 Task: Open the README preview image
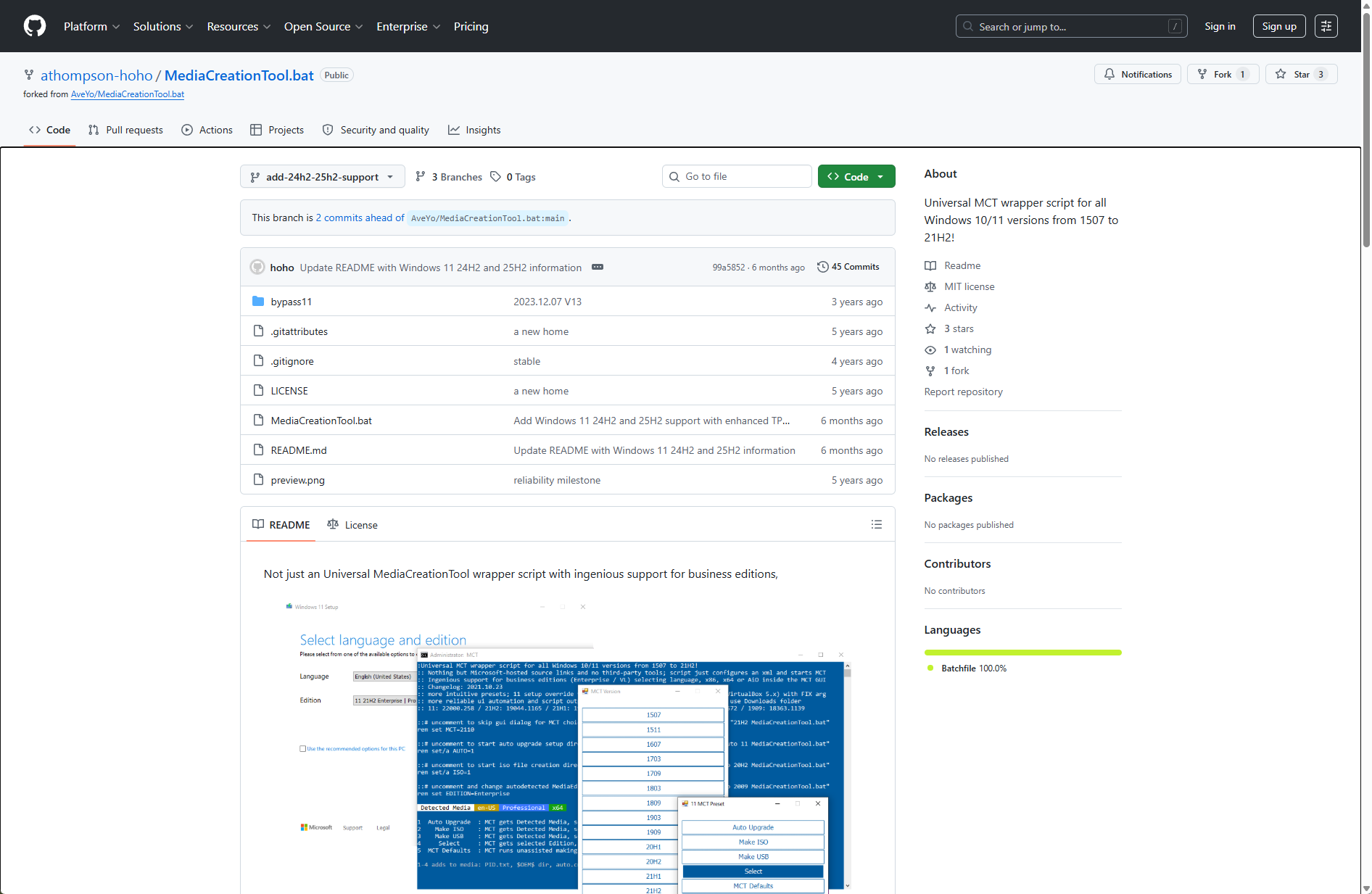tap(567, 746)
